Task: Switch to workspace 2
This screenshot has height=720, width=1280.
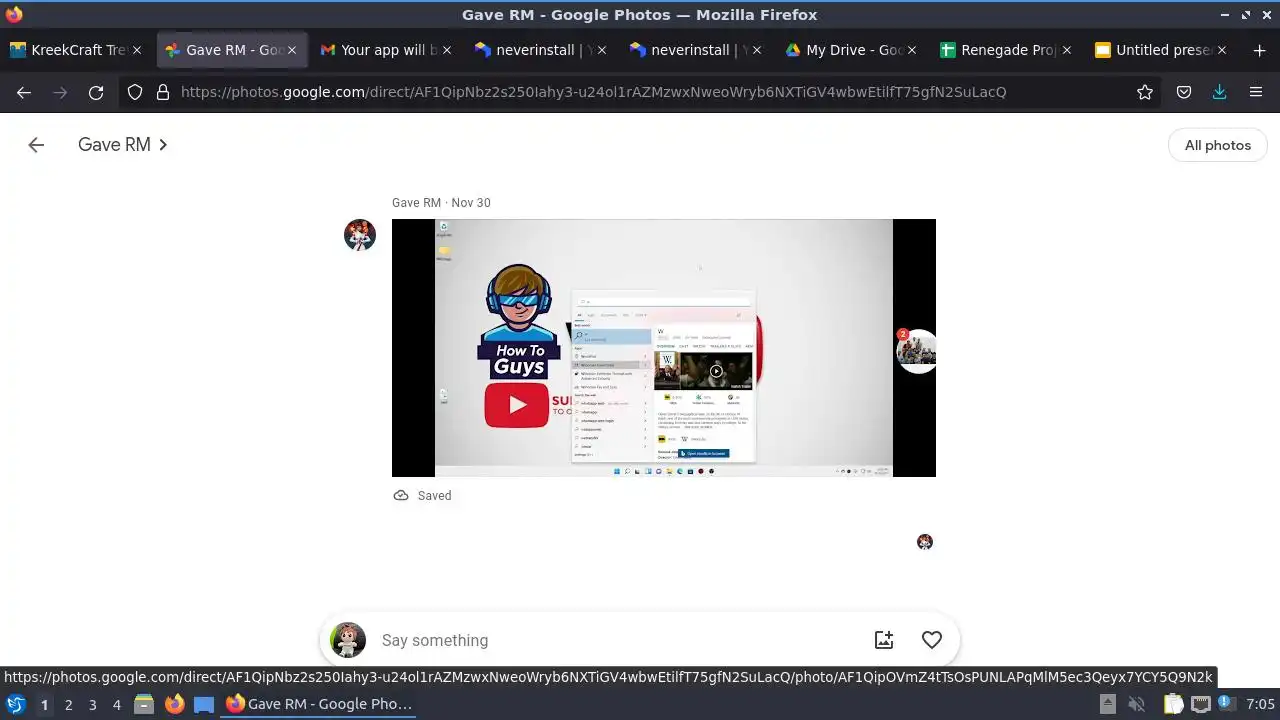Action: click(x=68, y=705)
